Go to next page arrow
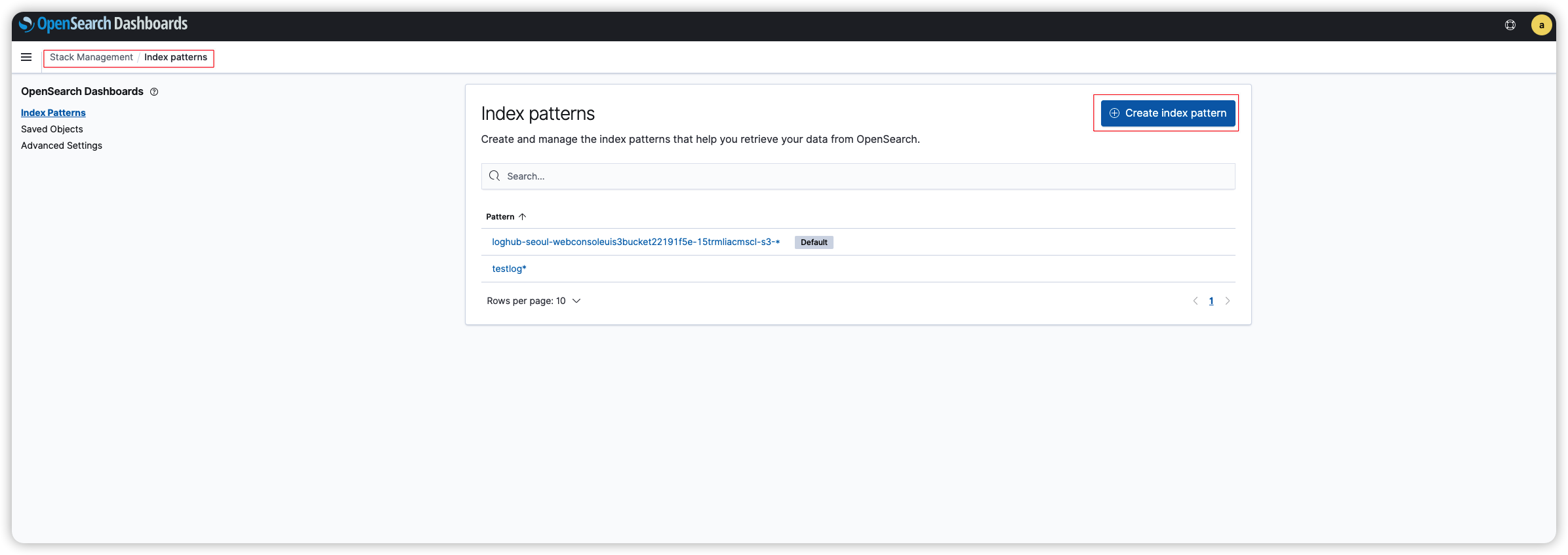 pos(1228,301)
